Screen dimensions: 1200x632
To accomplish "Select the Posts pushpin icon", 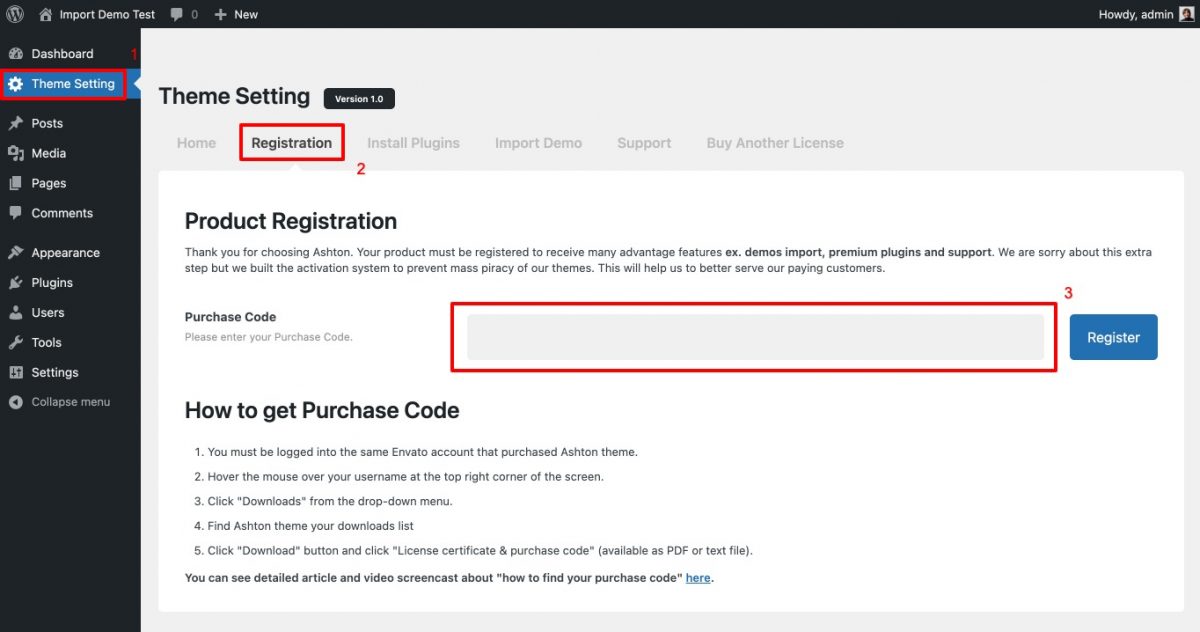I will [x=16, y=122].
